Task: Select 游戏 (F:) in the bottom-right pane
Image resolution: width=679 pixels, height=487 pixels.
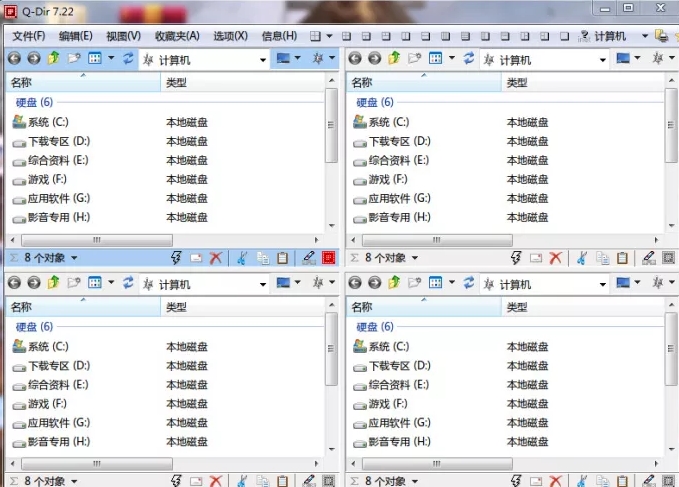Action: click(380, 404)
